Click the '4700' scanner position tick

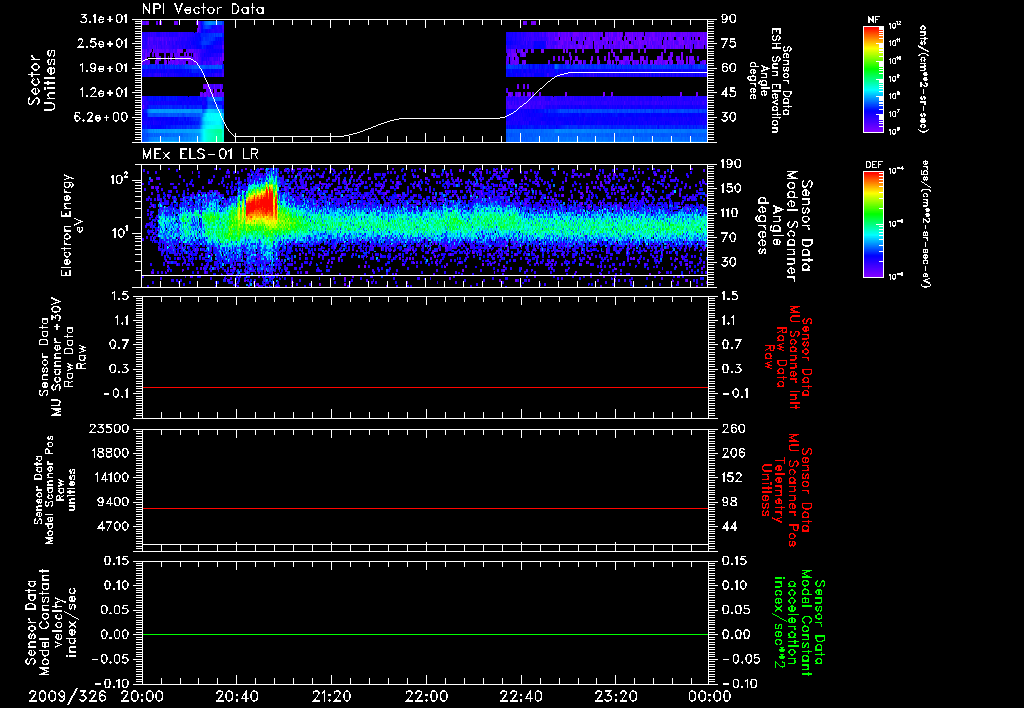[112, 526]
